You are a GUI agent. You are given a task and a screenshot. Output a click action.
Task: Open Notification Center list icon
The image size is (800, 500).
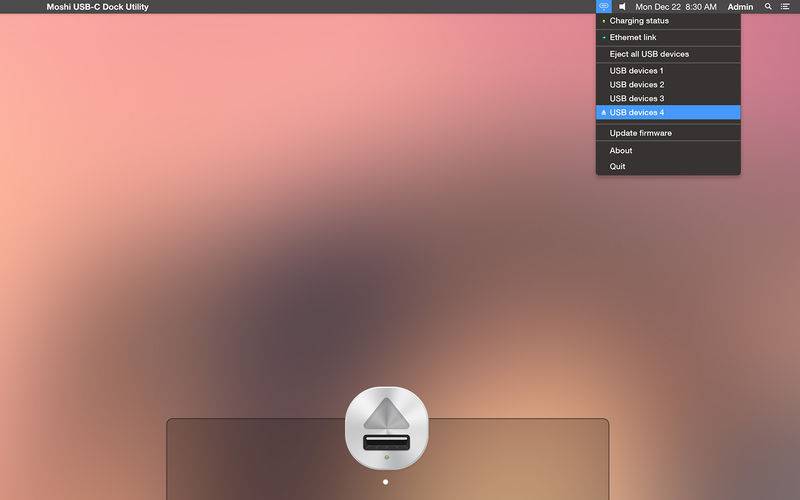[x=785, y=7]
